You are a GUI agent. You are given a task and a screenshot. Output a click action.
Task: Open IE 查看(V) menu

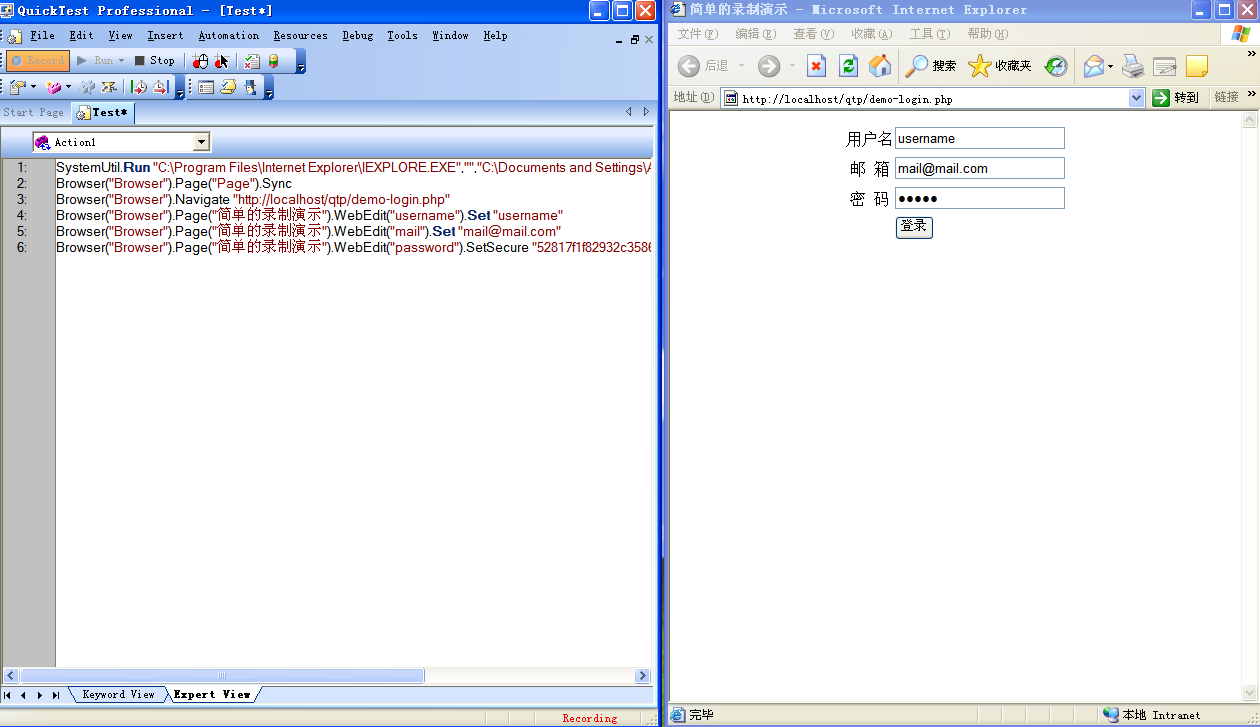(814, 34)
